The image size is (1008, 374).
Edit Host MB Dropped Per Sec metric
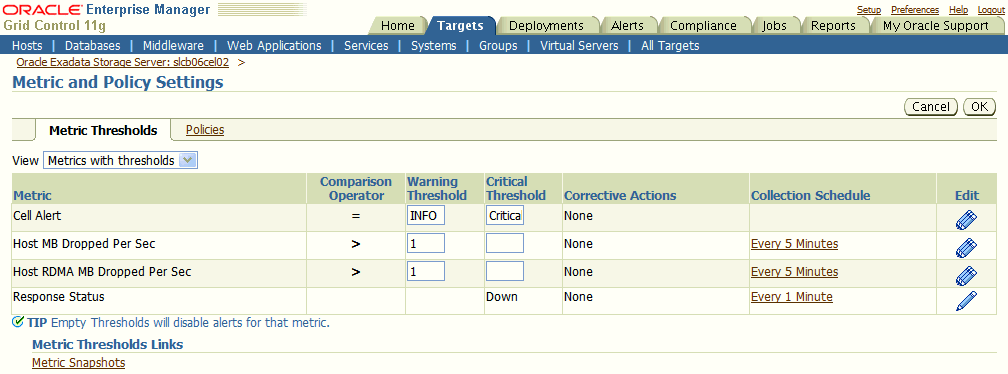966,247
